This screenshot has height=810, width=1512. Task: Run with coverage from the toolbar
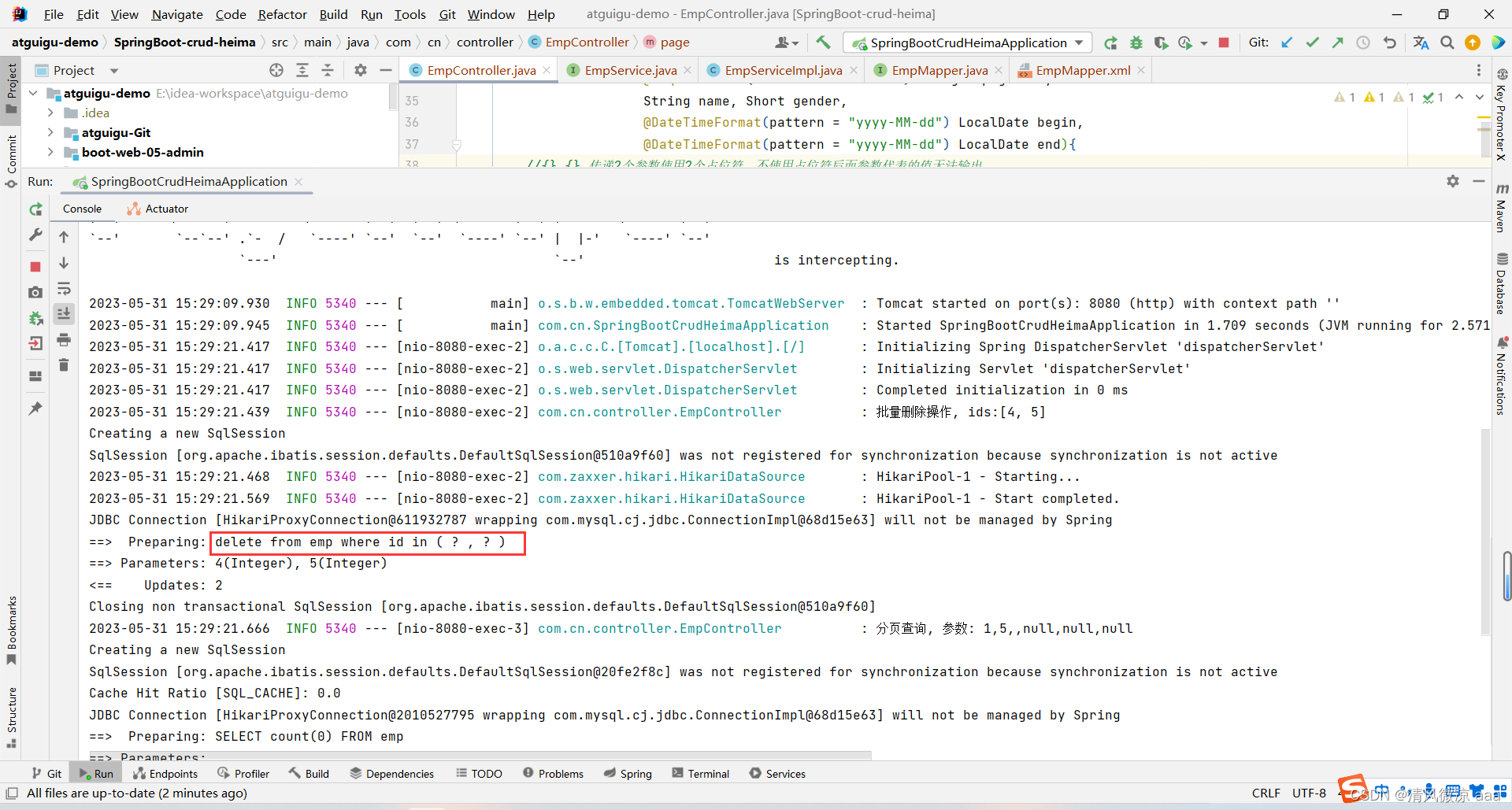(x=1161, y=43)
